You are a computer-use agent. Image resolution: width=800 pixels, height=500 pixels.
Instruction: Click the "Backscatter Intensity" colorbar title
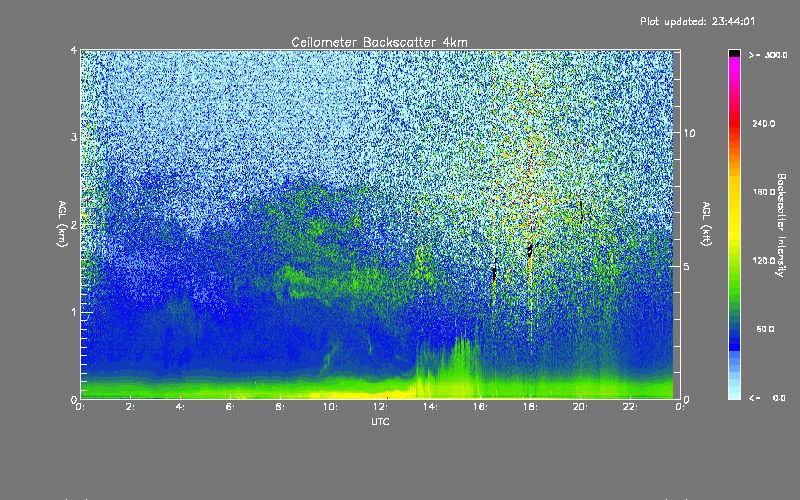coord(781,225)
